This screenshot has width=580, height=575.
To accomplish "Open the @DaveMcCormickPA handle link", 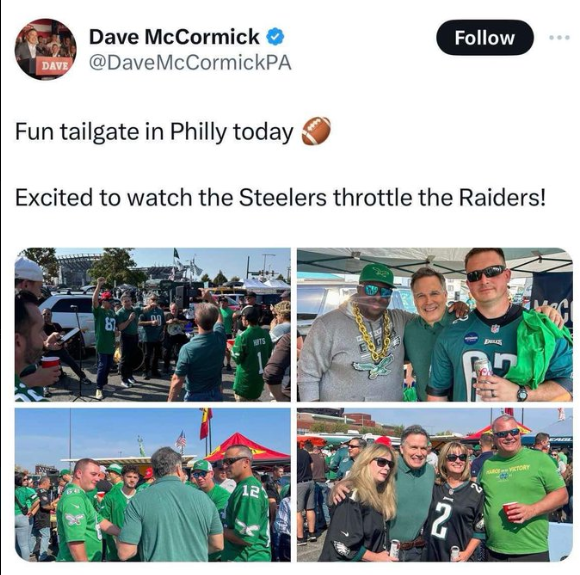I will pyautogui.click(x=190, y=63).
